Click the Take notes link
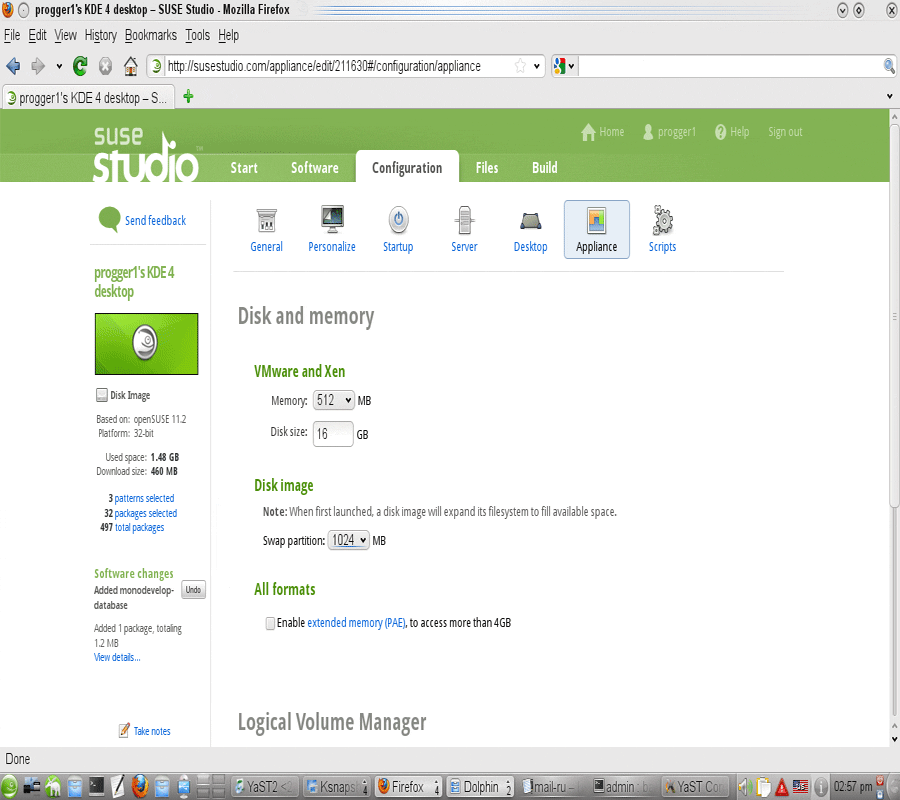Image resolution: width=900 pixels, height=800 pixels. (x=152, y=731)
